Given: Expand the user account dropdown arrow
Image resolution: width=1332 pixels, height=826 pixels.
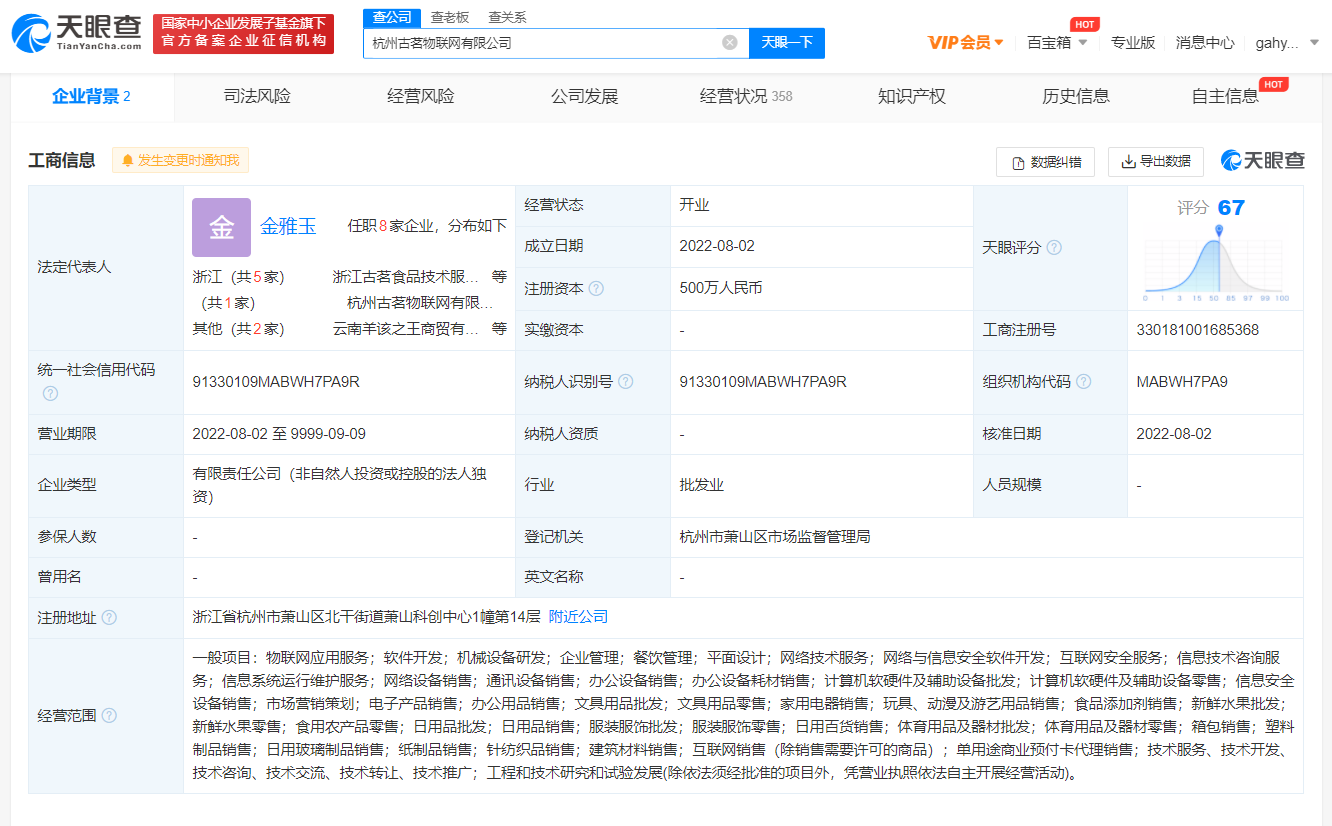Looking at the screenshot, I should 1314,43.
